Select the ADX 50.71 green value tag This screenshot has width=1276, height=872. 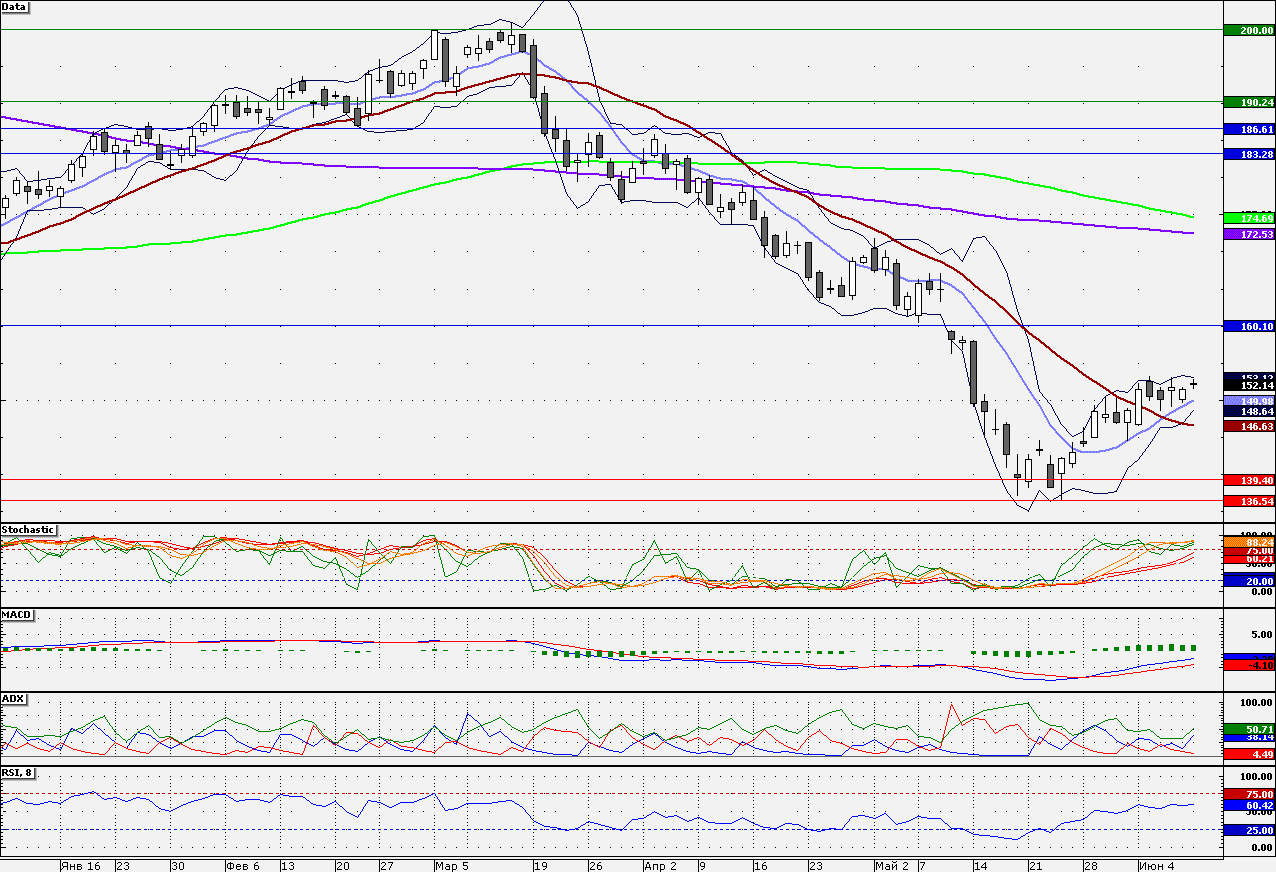pos(1249,730)
